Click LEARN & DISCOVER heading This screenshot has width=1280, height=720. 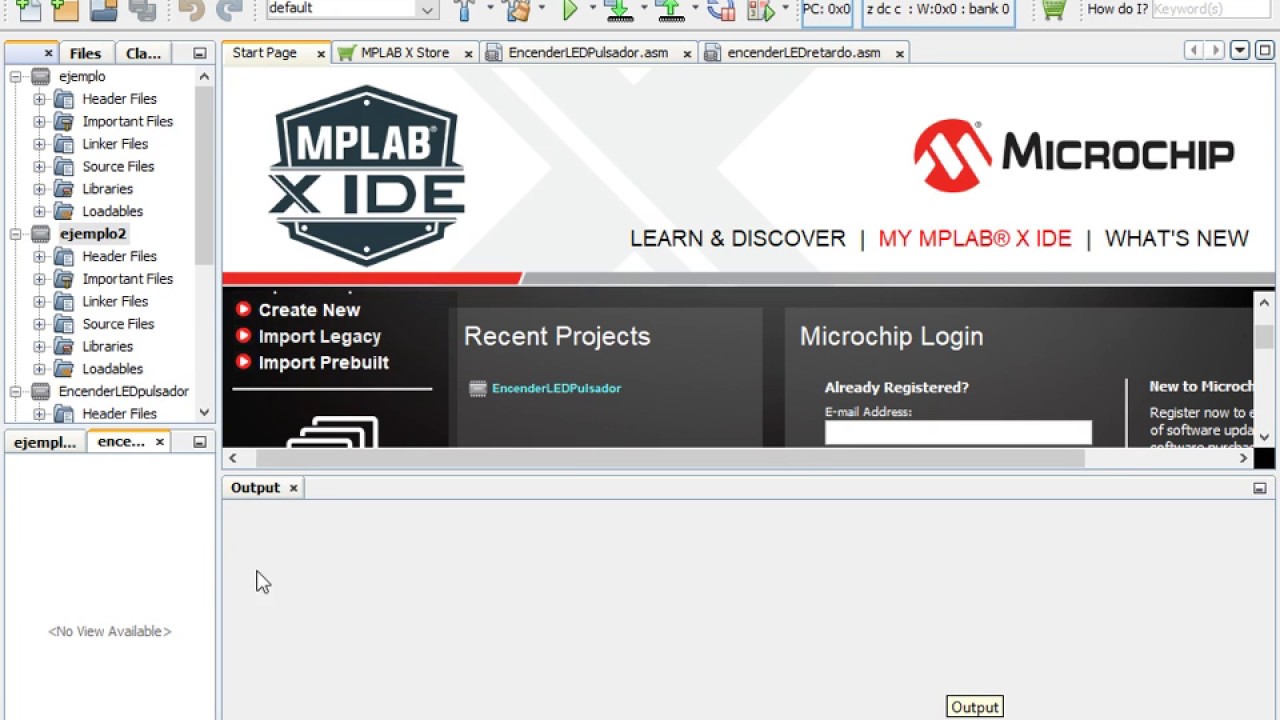tap(738, 239)
